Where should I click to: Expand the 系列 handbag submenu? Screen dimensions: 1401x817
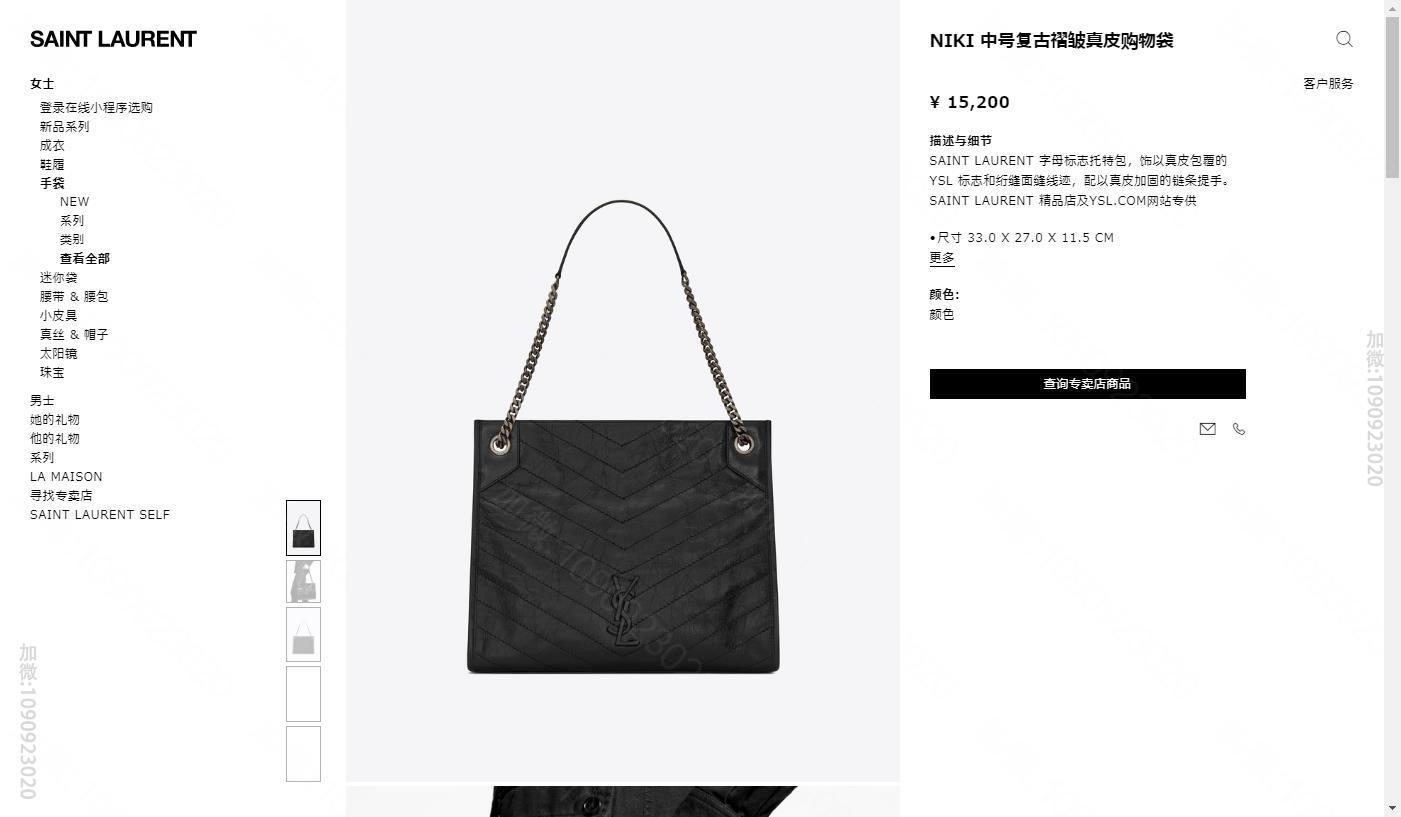[72, 220]
